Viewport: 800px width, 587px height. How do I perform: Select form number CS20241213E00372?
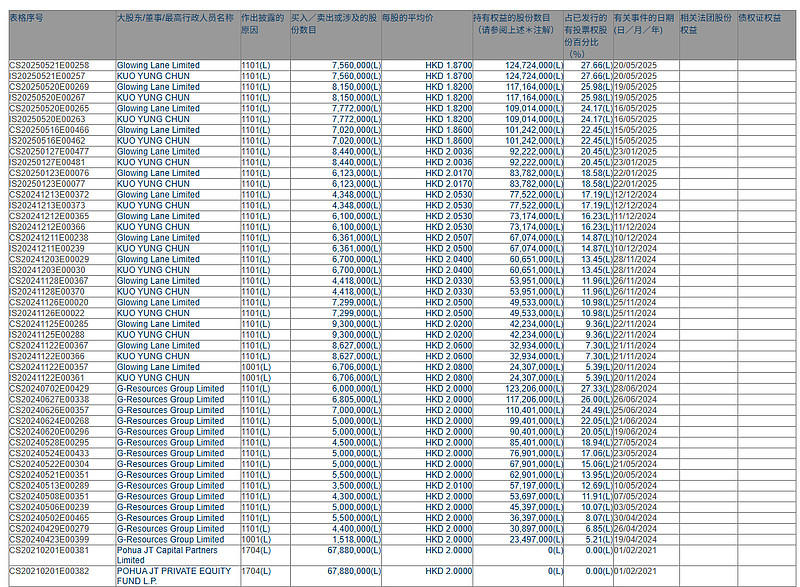tap(49, 194)
